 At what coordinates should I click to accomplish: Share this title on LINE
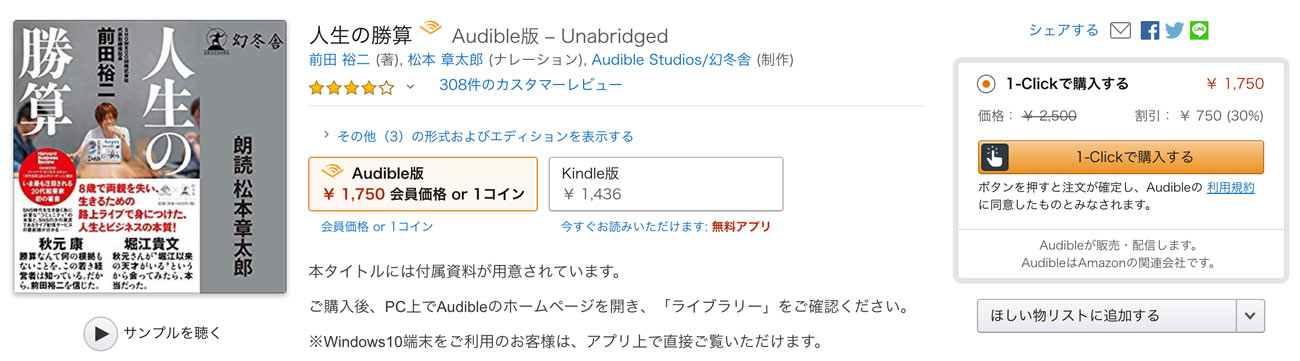(1199, 30)
